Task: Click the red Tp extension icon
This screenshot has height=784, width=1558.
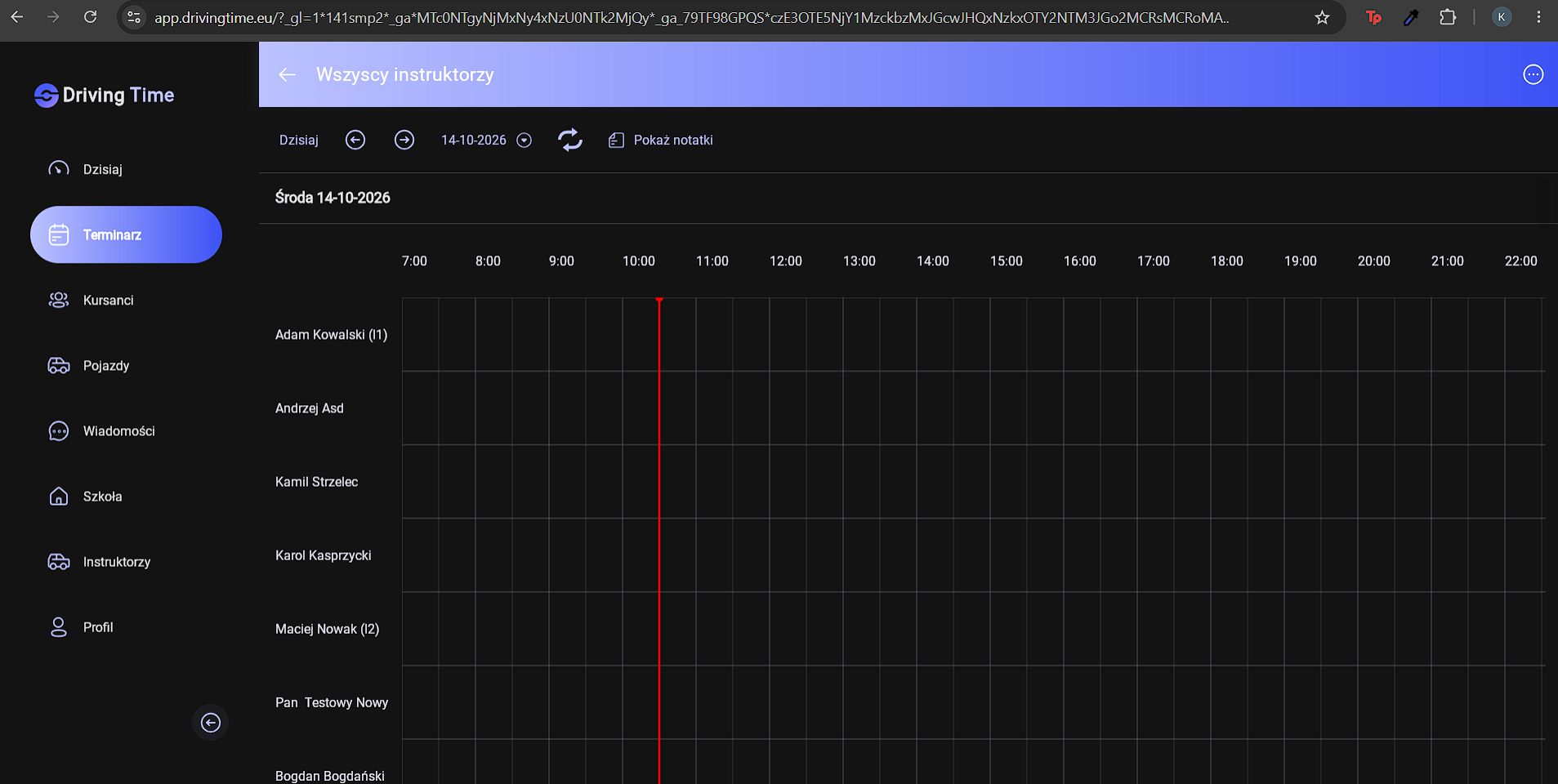Action: click(1373, 17)
